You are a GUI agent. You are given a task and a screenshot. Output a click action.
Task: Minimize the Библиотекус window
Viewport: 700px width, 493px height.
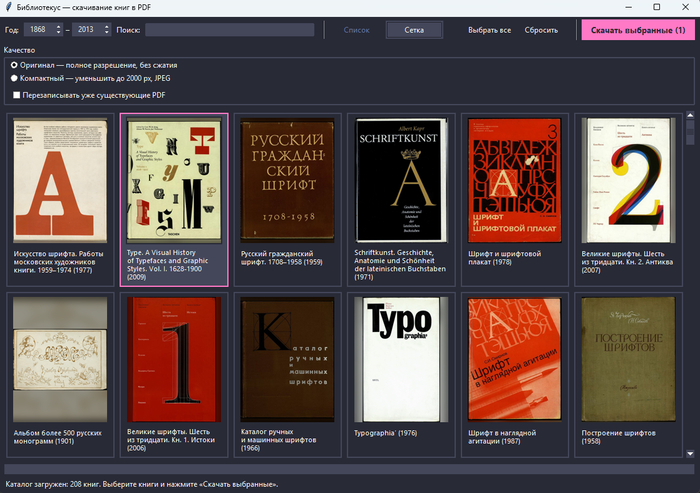tap(629, 7)
